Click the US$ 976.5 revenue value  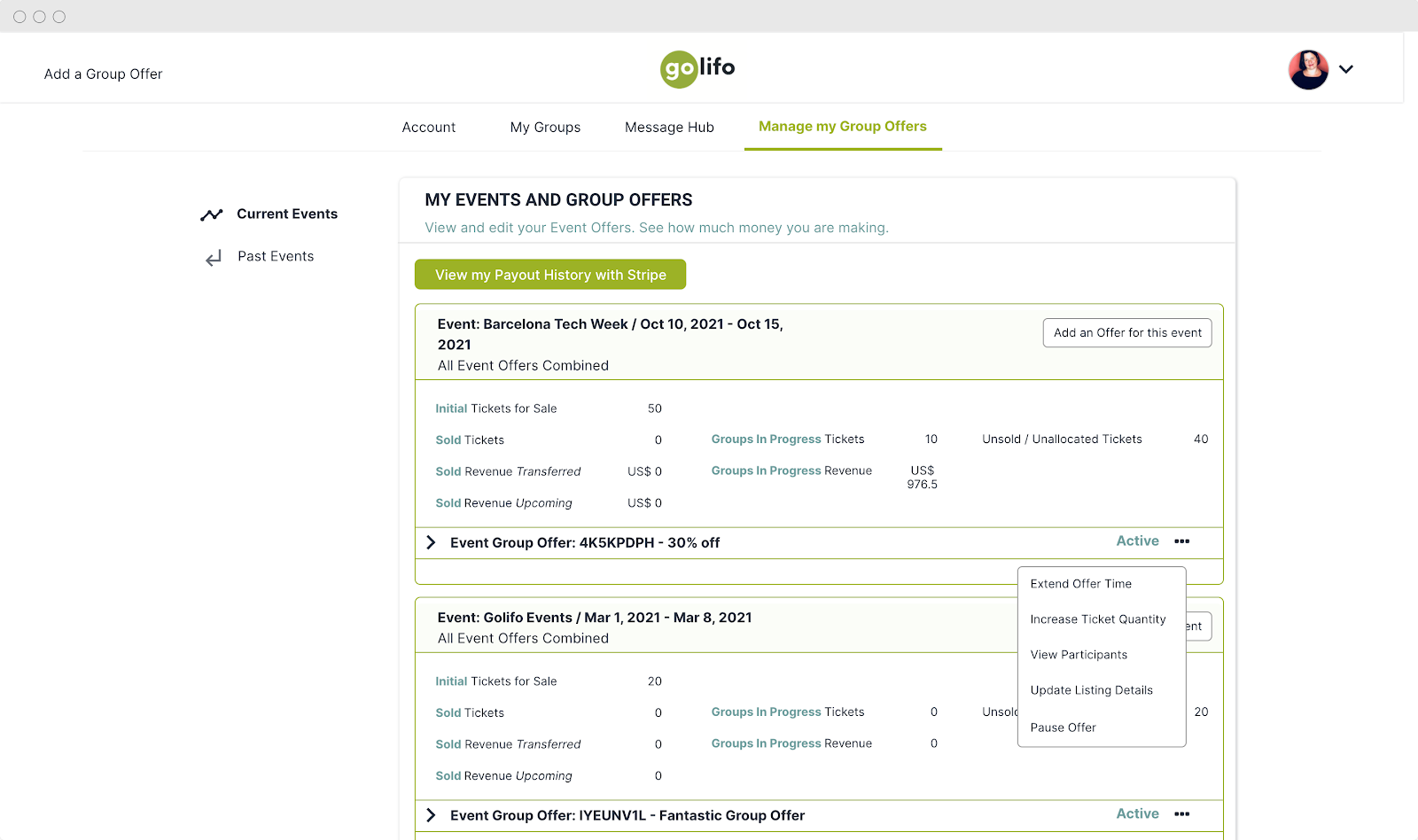[922, 478]
